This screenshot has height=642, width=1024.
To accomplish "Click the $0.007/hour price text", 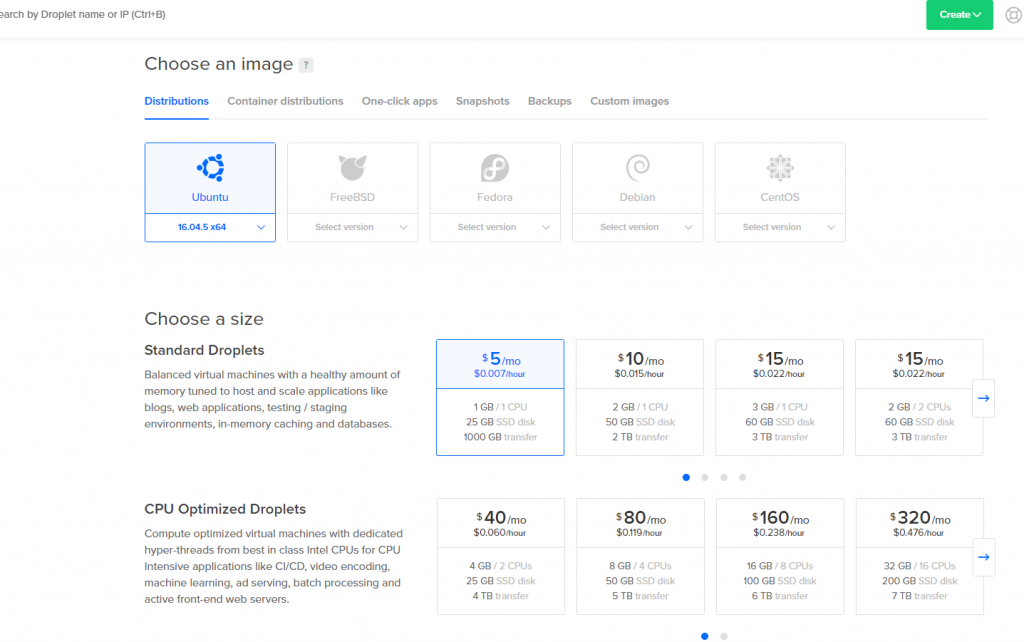I will point(500,374).
